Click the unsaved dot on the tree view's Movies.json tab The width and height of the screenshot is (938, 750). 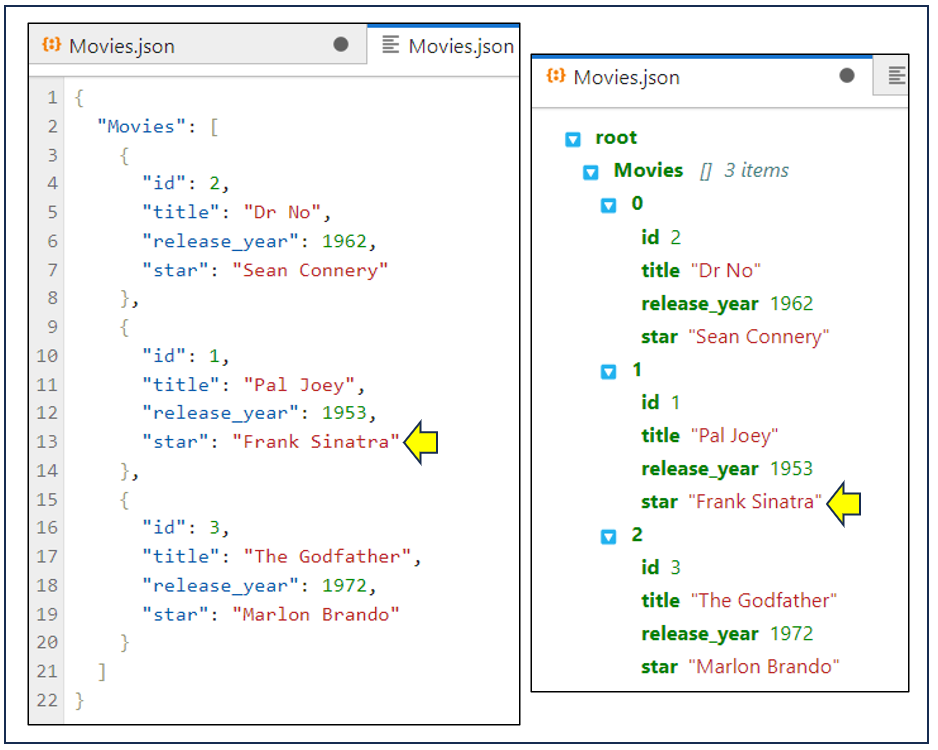point(847,76)
